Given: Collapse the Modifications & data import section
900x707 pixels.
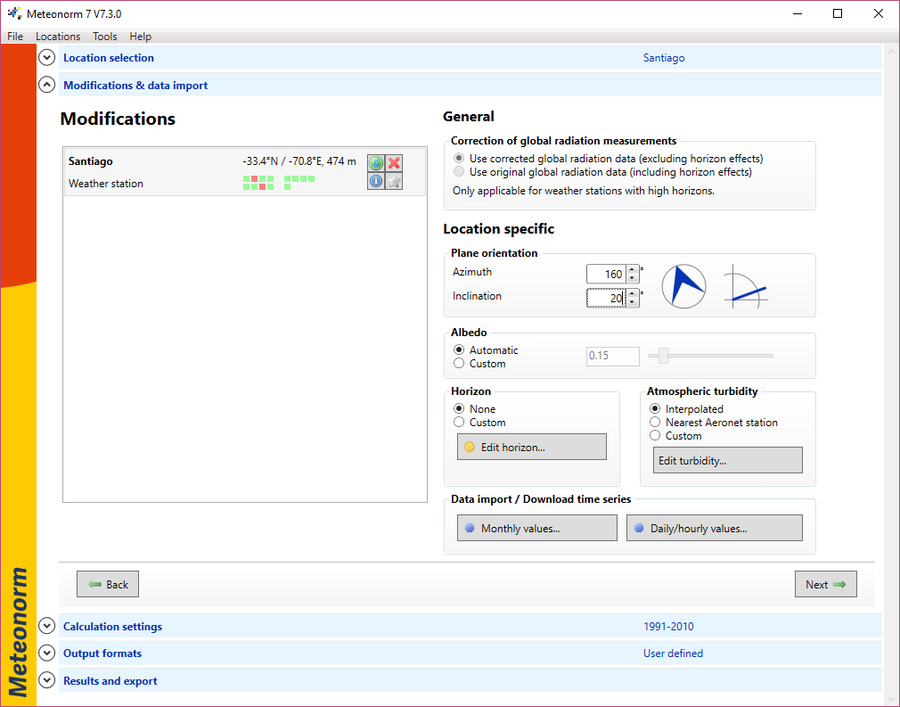Looking at the screenshot, I should click(46, 85).
